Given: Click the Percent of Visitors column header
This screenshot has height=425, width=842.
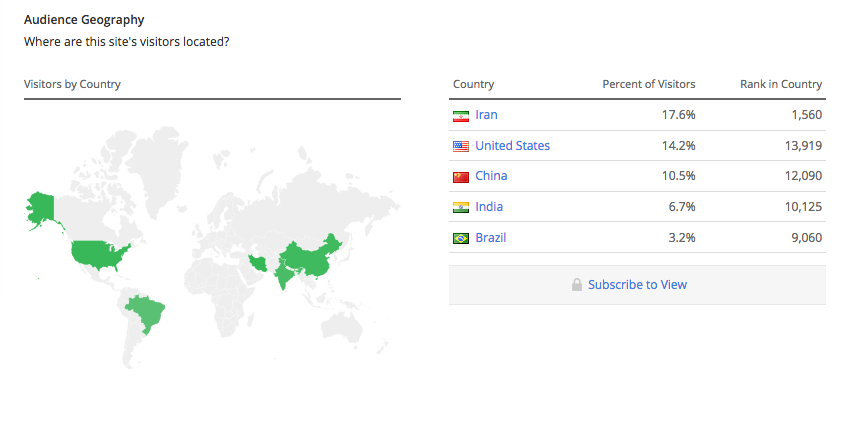Looking at the screenshot, I should point(649,84).
